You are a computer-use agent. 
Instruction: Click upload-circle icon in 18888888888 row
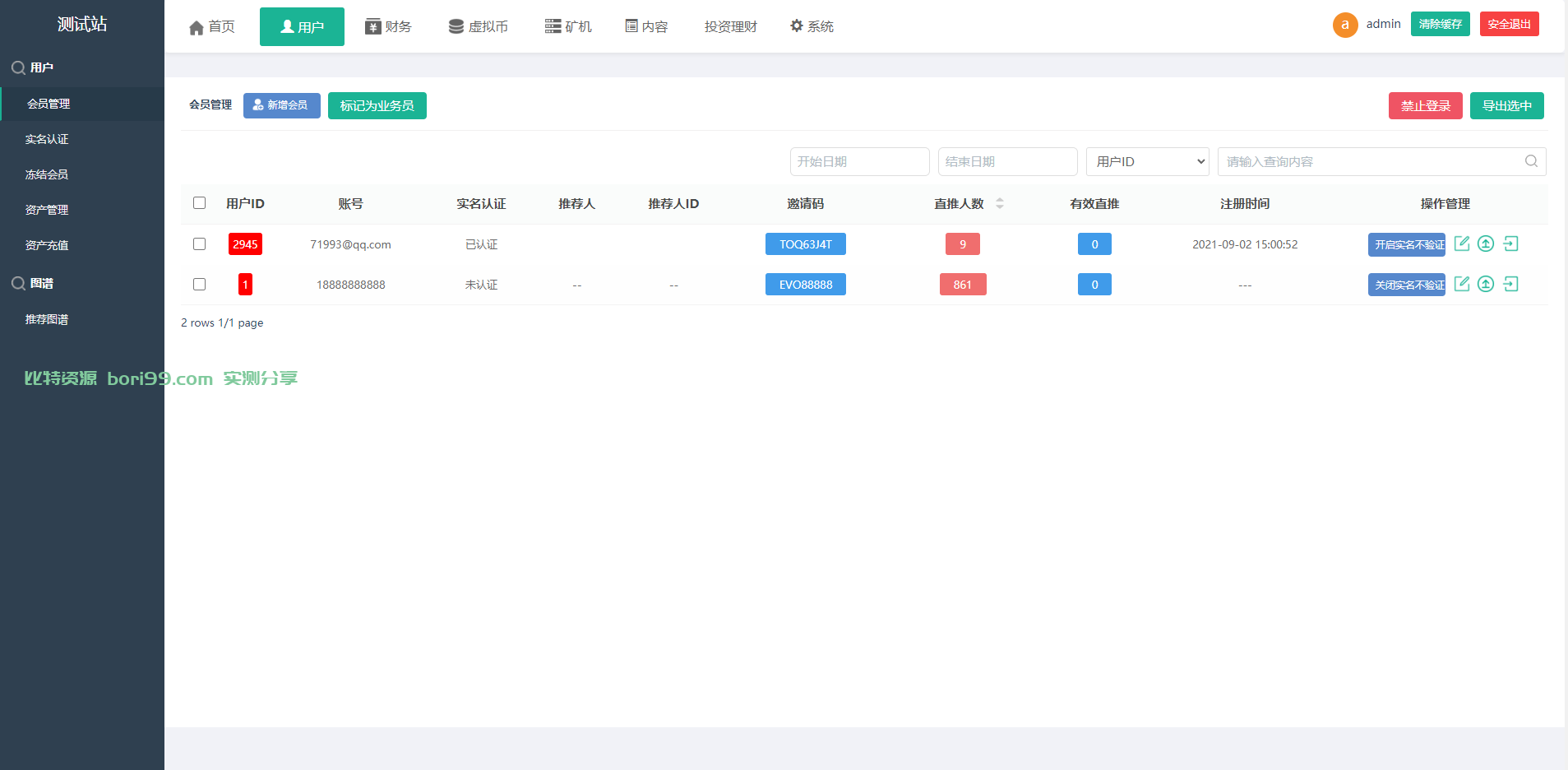pyautogui.click(x=1486, y=284)
